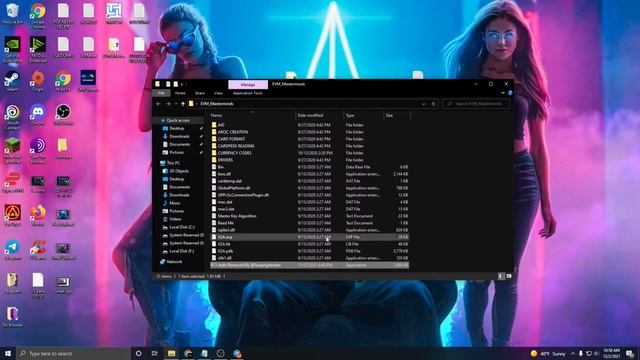
Task: Select the CARD FORMAT folder
Action: tap(231, 139)
